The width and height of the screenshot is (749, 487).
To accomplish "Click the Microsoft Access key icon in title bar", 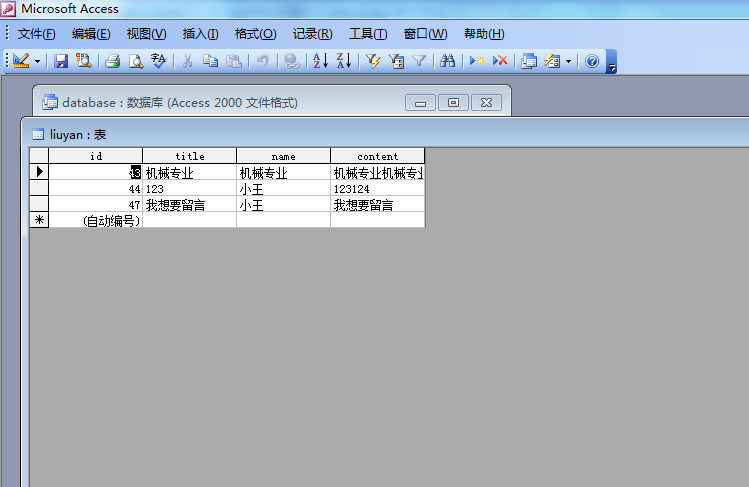I will coord(8,9).
